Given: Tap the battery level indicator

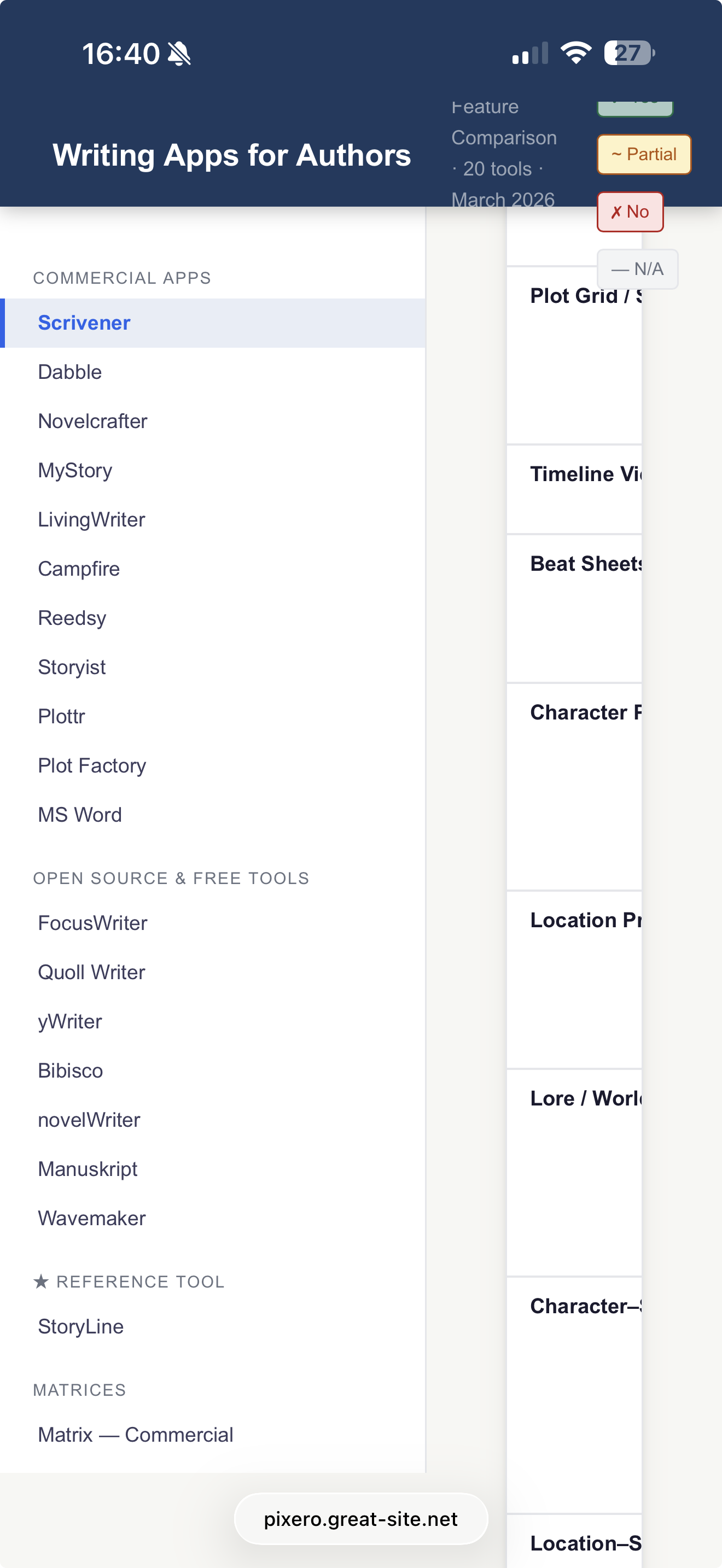Looking at the screenshot, I should point(629,53).
